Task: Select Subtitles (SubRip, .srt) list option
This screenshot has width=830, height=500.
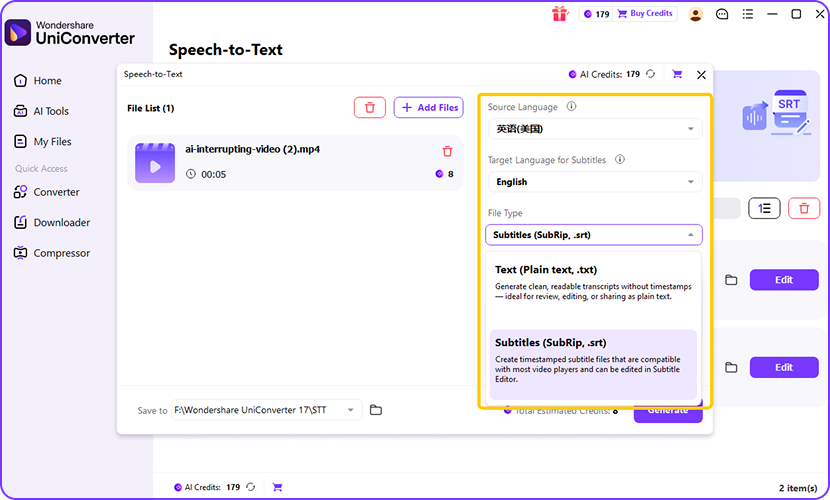Action: pyautogui.click(x=593, y=365)
